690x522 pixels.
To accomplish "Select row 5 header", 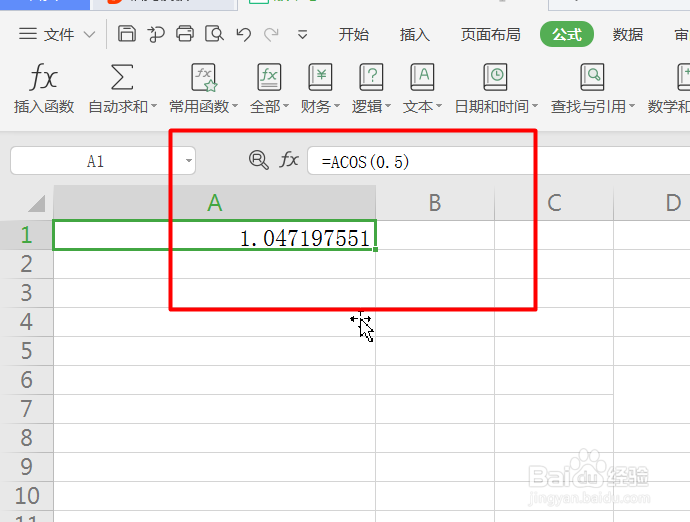I will (26, 351).
